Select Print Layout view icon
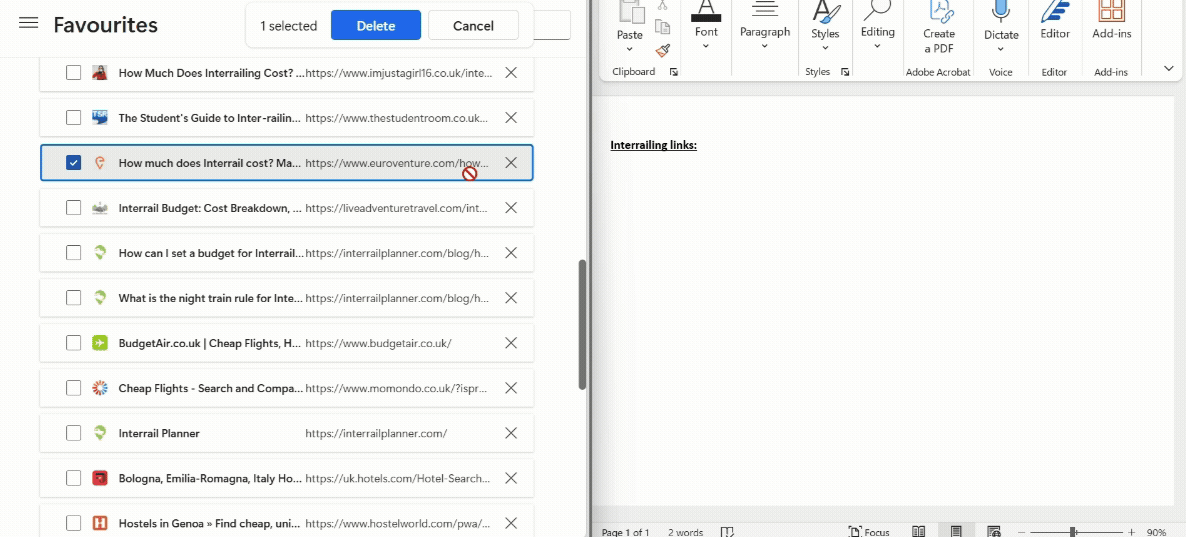Viewport: 1186px width, 537px height. point(956,532)
